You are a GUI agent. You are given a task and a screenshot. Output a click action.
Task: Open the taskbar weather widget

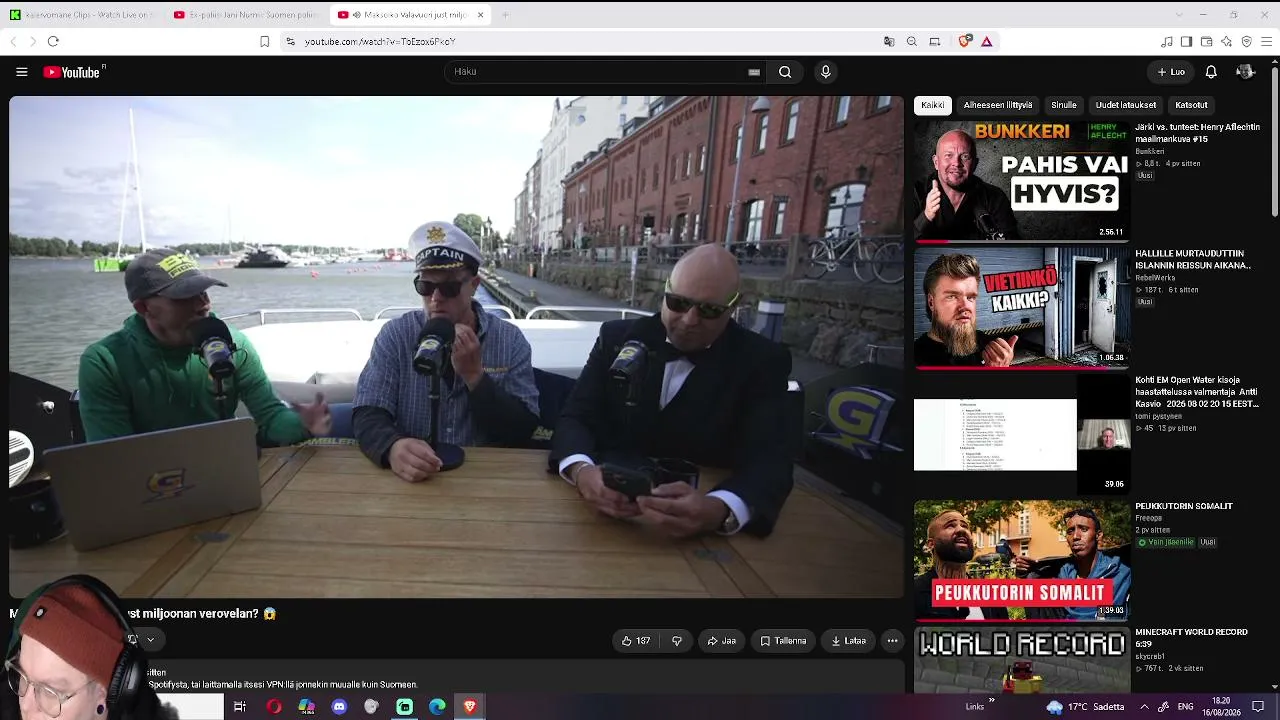[1085, 707]
